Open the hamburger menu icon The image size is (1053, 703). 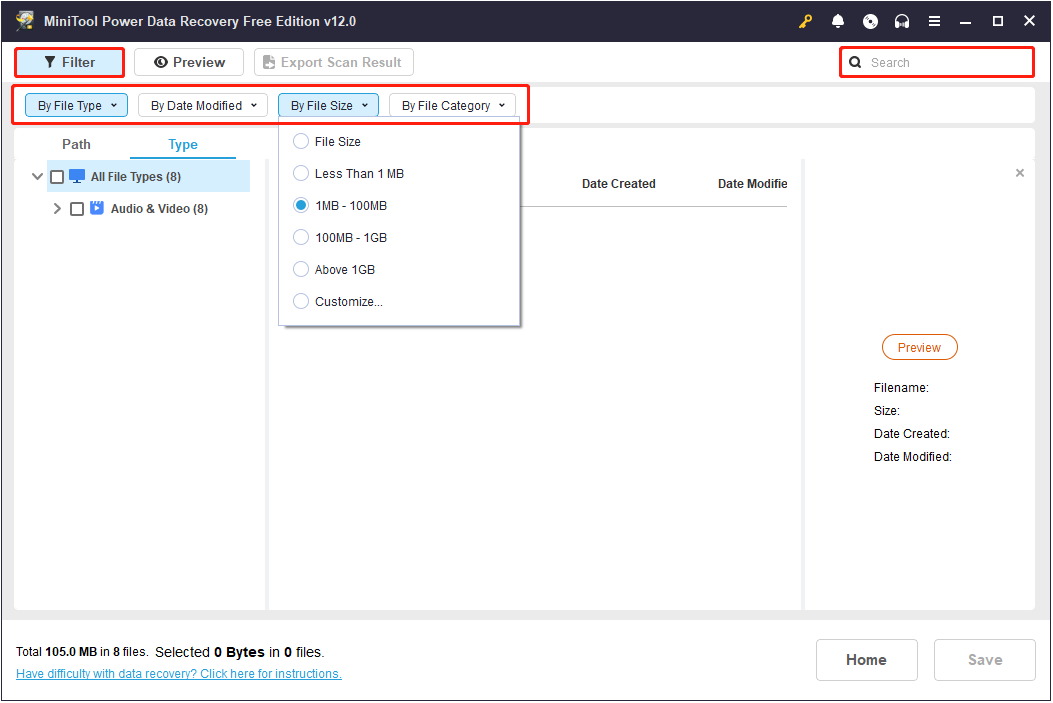pos(934,21)
